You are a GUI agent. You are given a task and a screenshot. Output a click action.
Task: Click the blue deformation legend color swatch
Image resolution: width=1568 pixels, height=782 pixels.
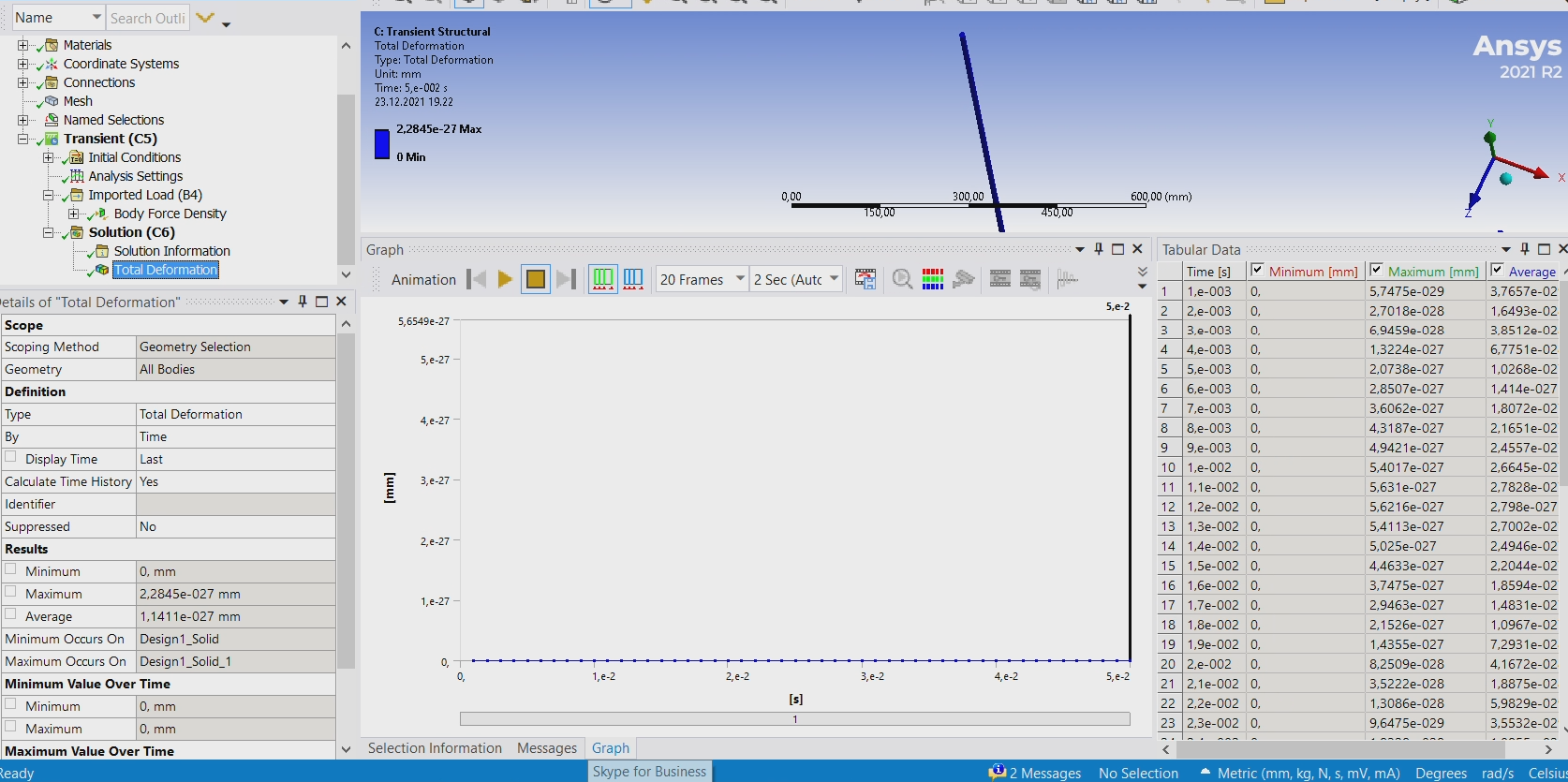382,143
